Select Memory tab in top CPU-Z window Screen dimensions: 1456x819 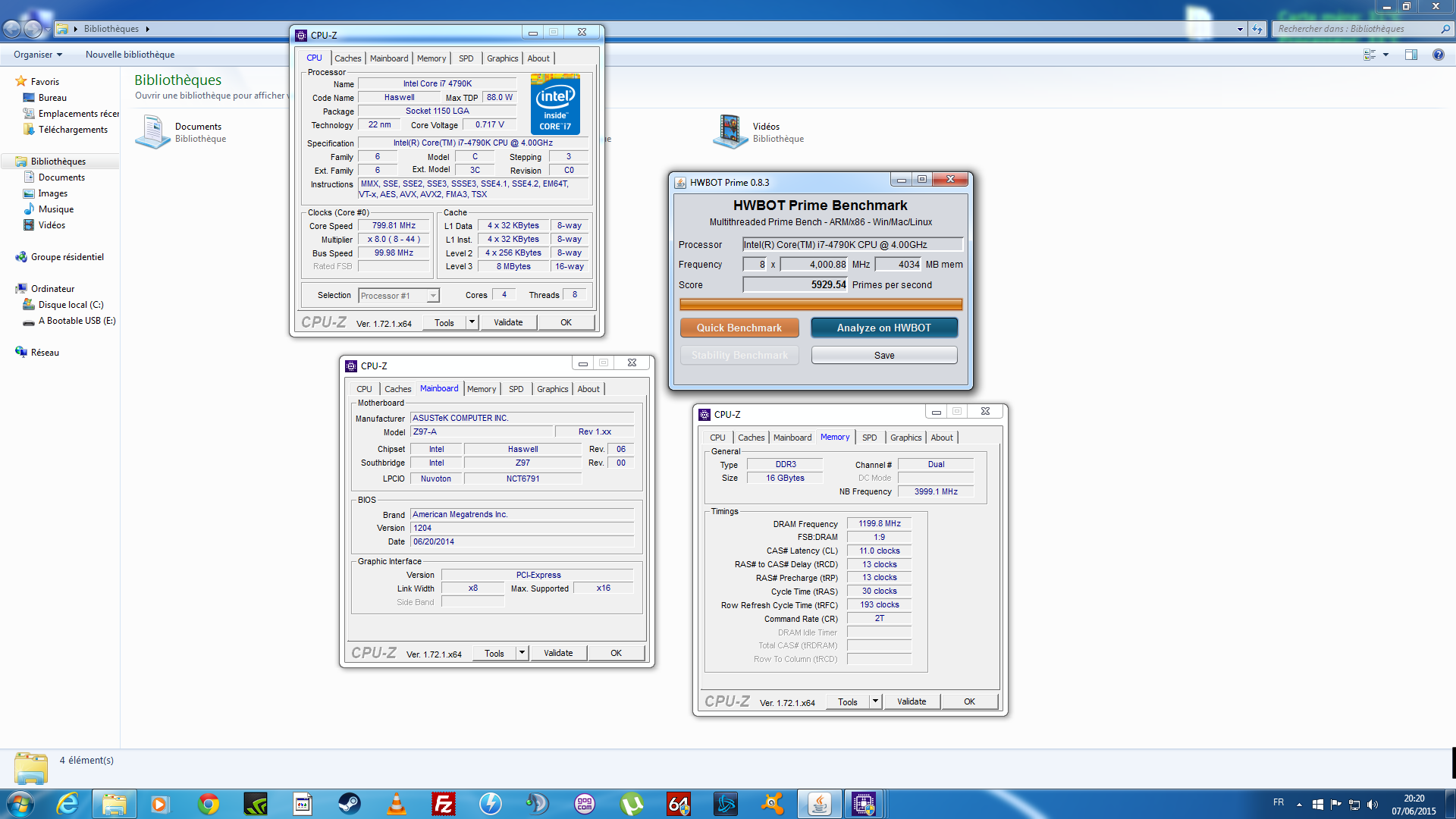431,58
